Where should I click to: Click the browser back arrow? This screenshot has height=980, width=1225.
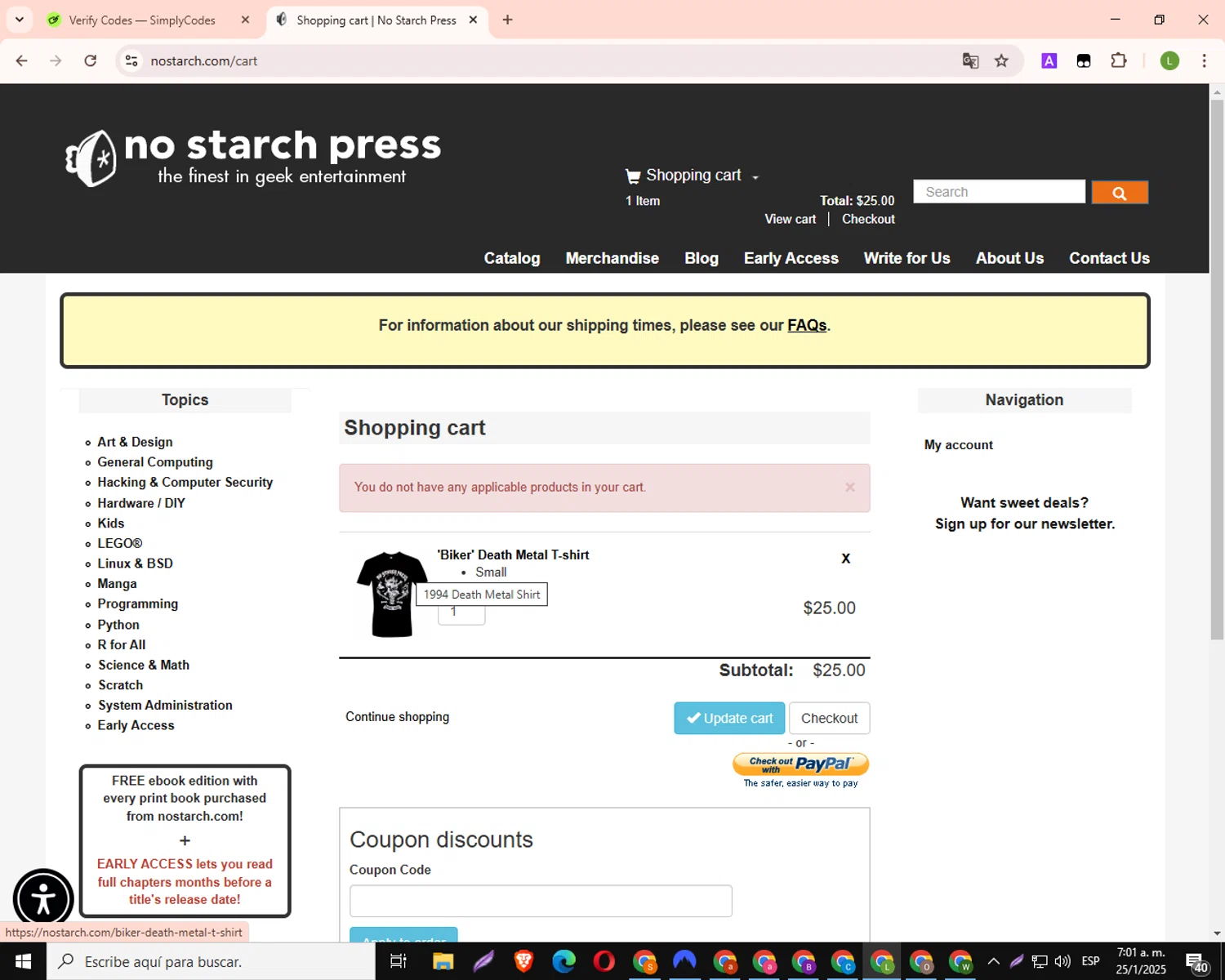pos(22,61)
